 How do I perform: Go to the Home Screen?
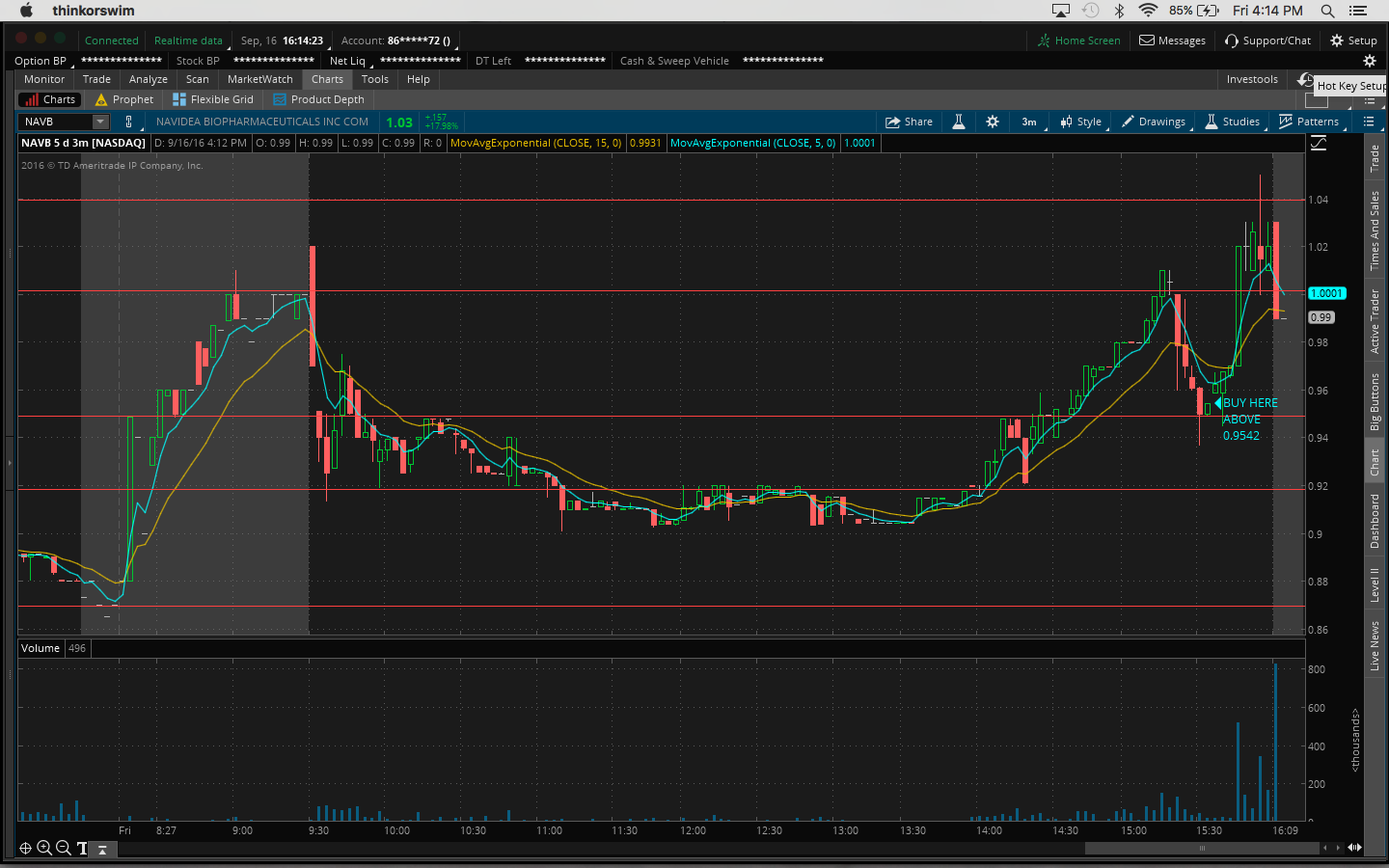point(1079,41)
